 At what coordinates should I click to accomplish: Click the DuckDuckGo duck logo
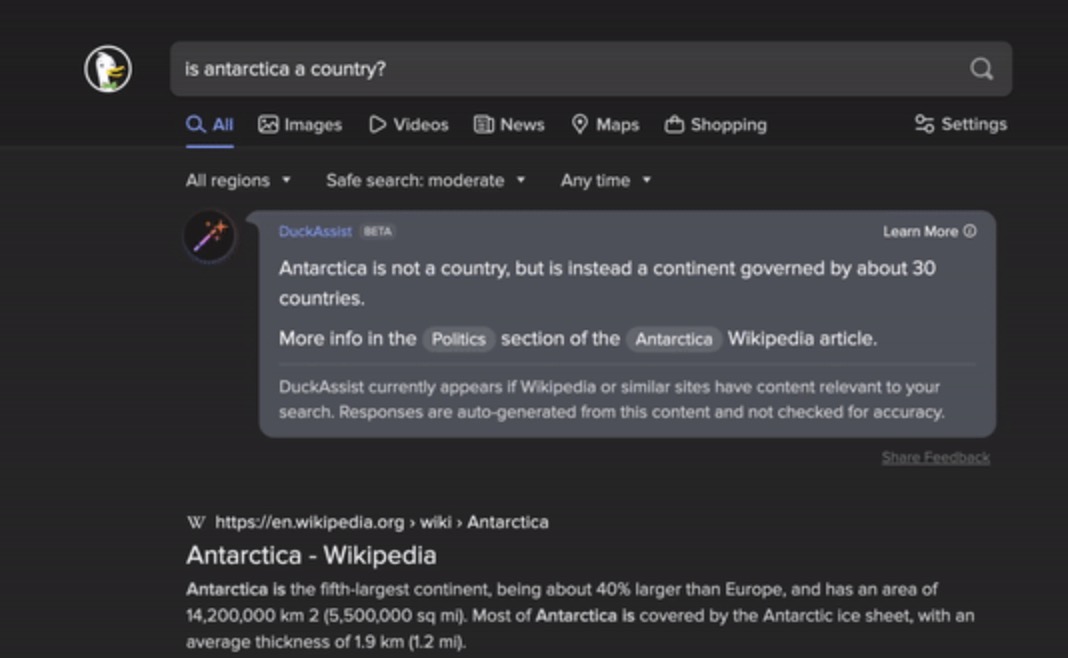(x=108, y=69)
